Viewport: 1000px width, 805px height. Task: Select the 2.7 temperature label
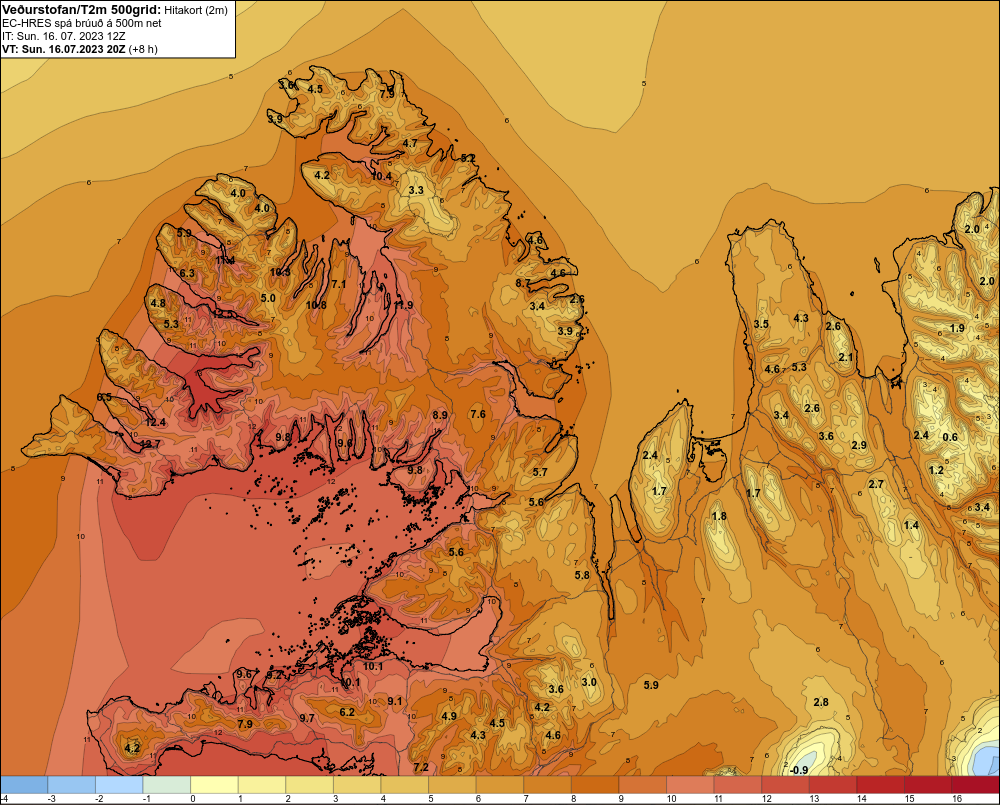coord(876,484)
